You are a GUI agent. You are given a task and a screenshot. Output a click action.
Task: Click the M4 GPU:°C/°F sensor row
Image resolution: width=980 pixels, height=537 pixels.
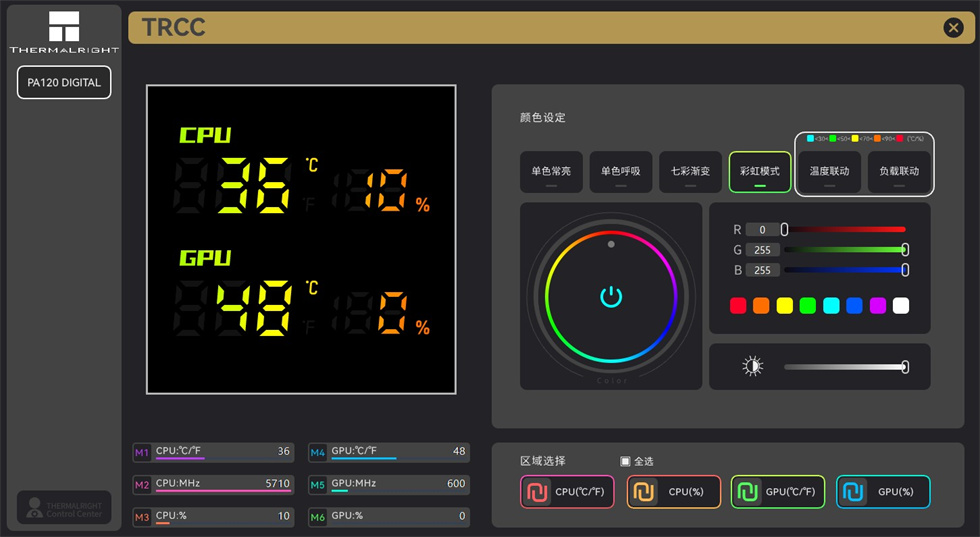point(388,452)
